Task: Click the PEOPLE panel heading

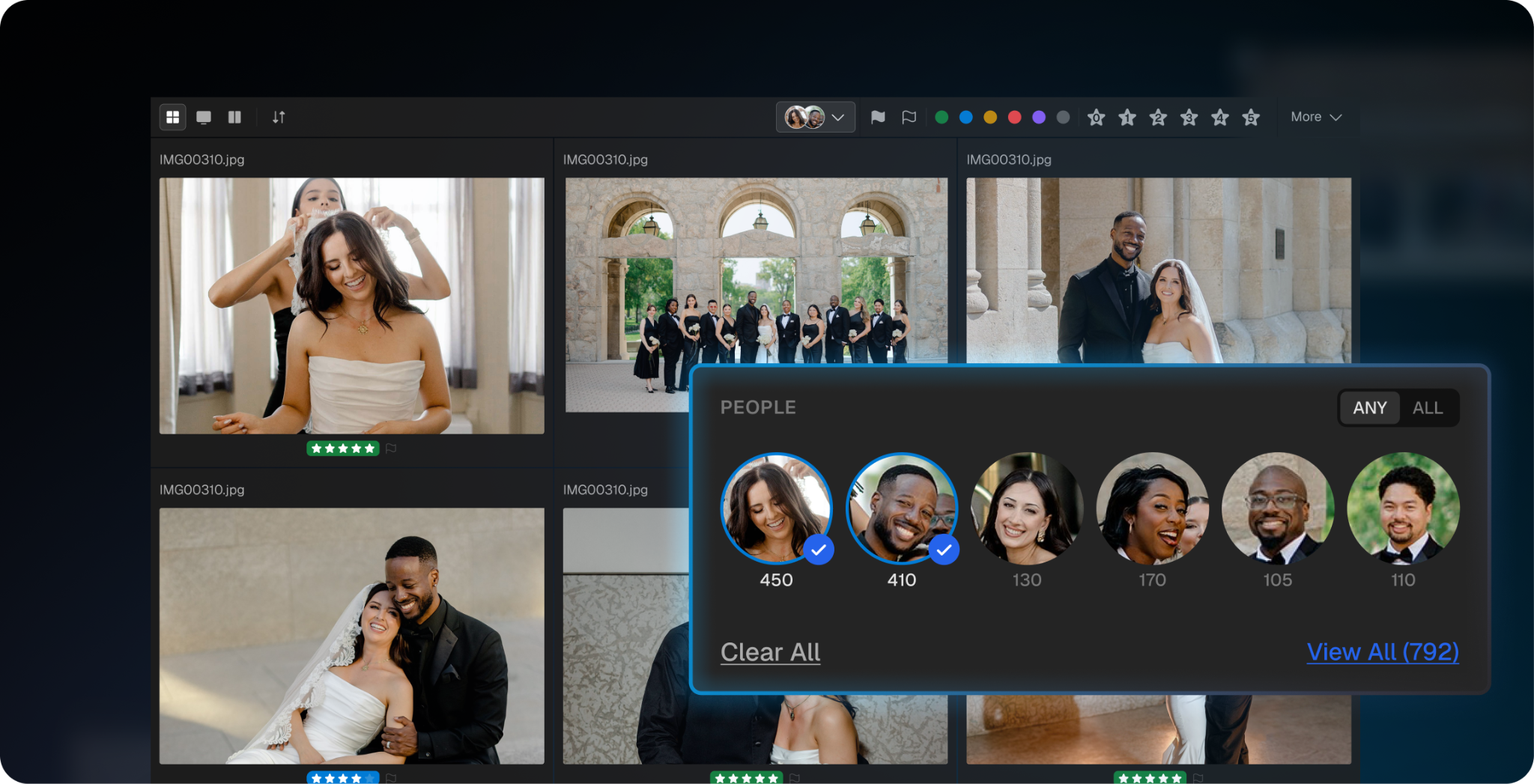Action: point(758,407)
